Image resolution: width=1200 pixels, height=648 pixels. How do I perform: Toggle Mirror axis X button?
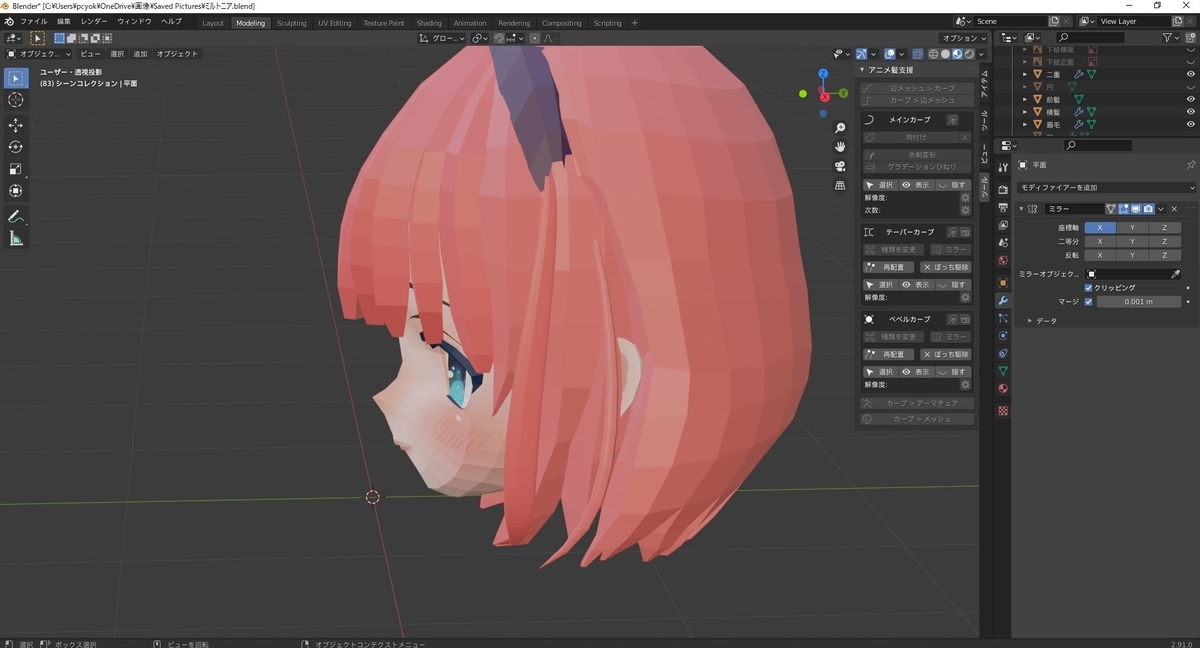(1100, 227)
